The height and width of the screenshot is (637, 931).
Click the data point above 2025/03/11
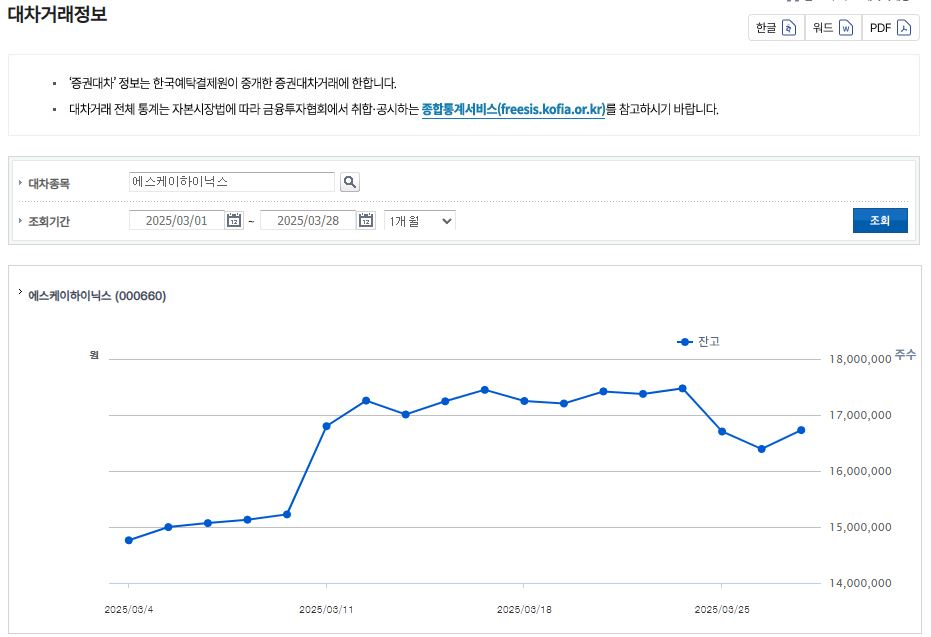coord(327,426)
